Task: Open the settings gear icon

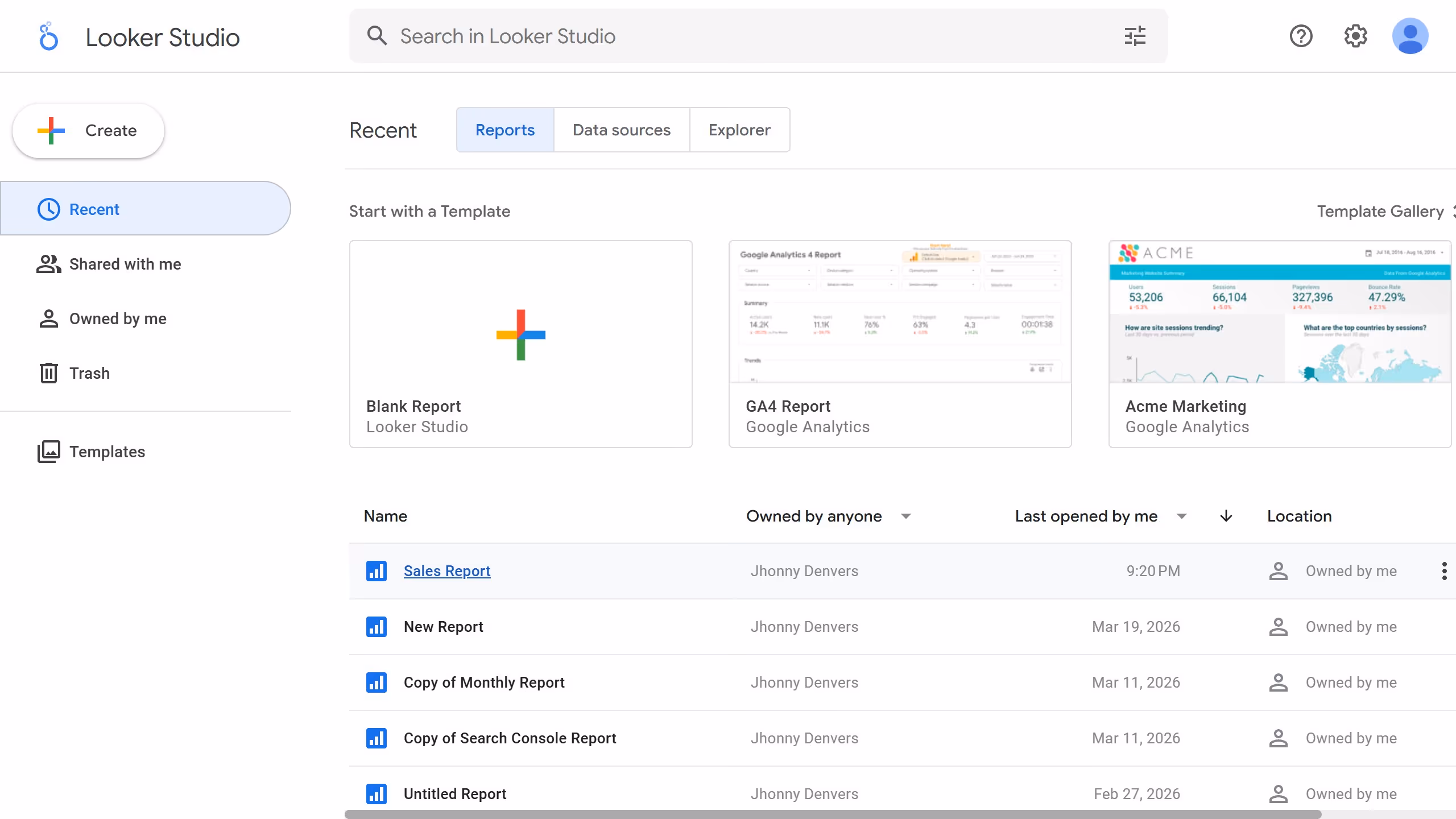Action: pyautogui.click(x=1356, y=36)
